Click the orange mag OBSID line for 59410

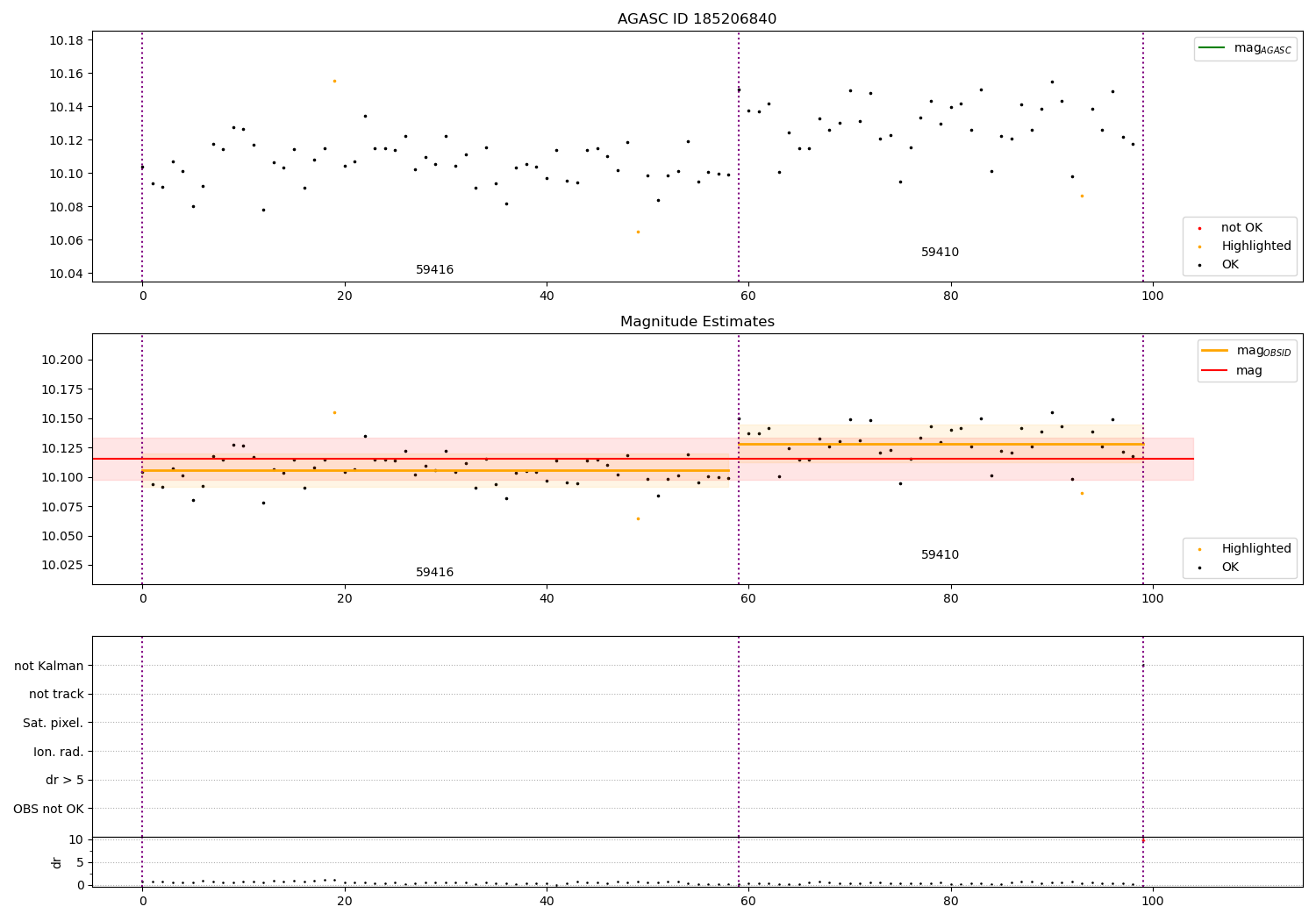(x=941, y=444)
